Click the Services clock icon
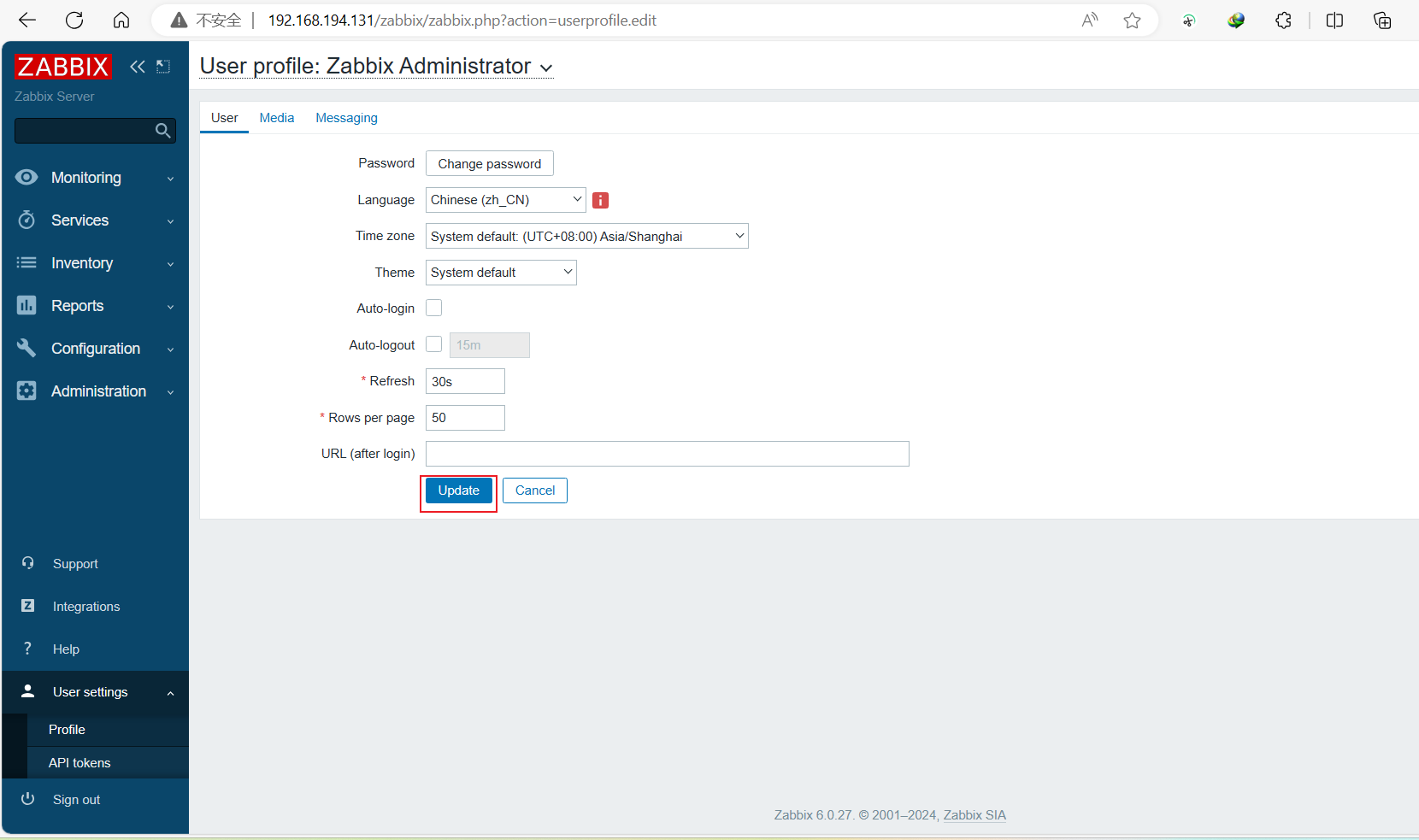The image size is (1419, 840). pyautogui.click(x=26, y=220)
